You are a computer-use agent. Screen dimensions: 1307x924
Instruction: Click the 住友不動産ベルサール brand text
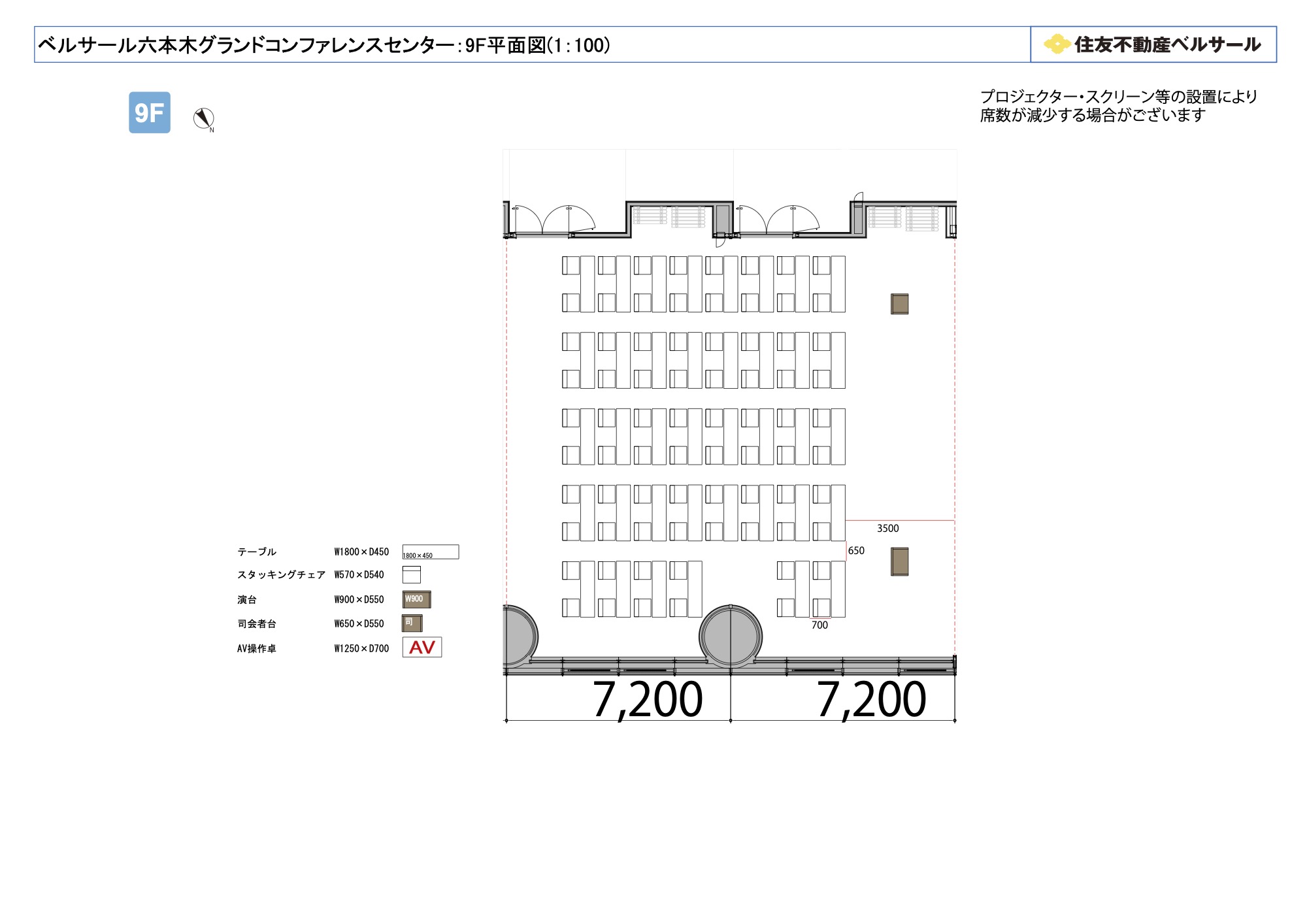coord(1167,44)
